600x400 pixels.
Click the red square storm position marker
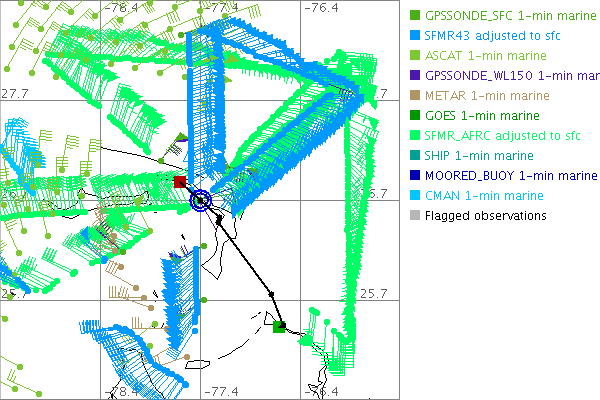179,181
